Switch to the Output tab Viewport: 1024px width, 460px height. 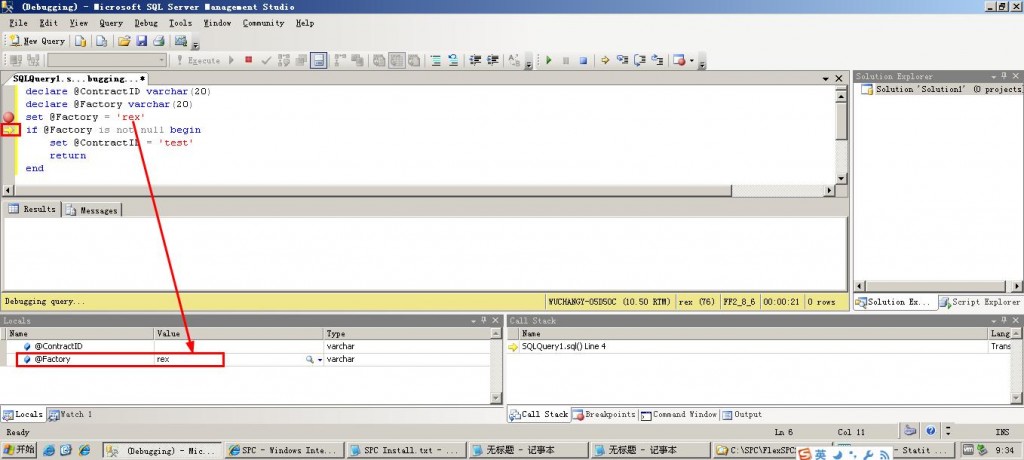click(x=742, y=414)
